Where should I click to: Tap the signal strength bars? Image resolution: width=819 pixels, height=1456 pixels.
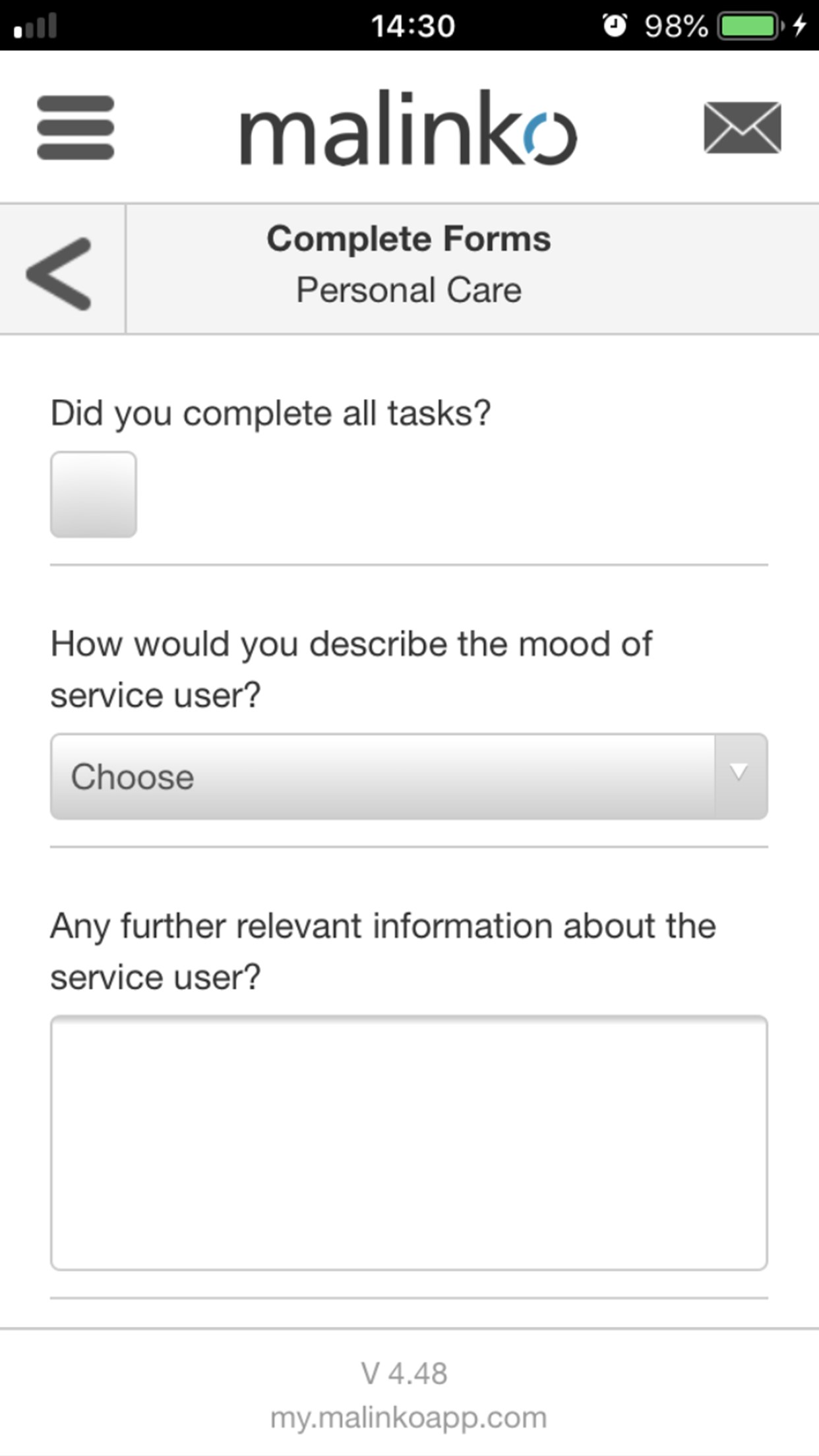coord(36,26)
